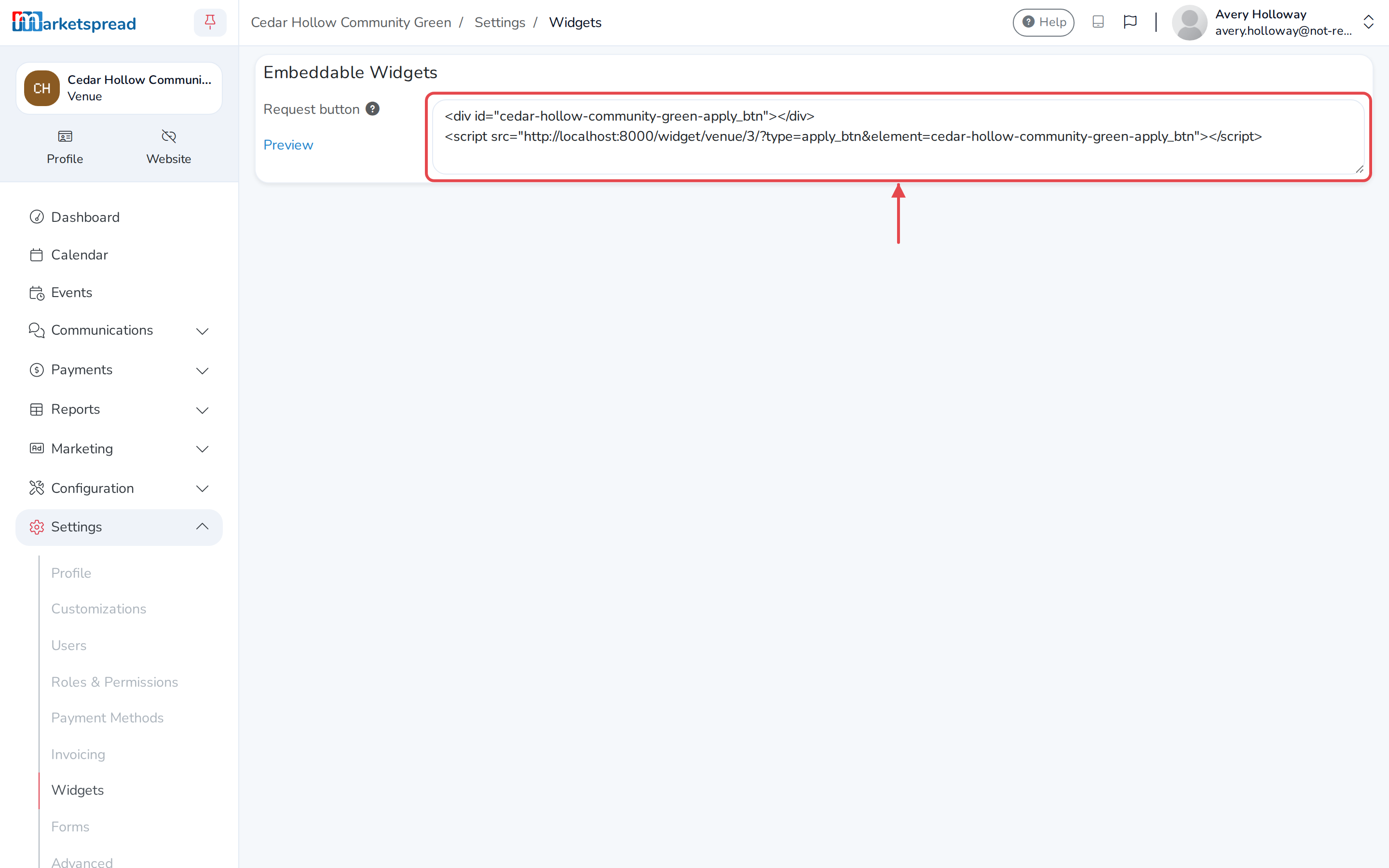
Task: Open Calendar in sidebar
Action: point(80,255)
